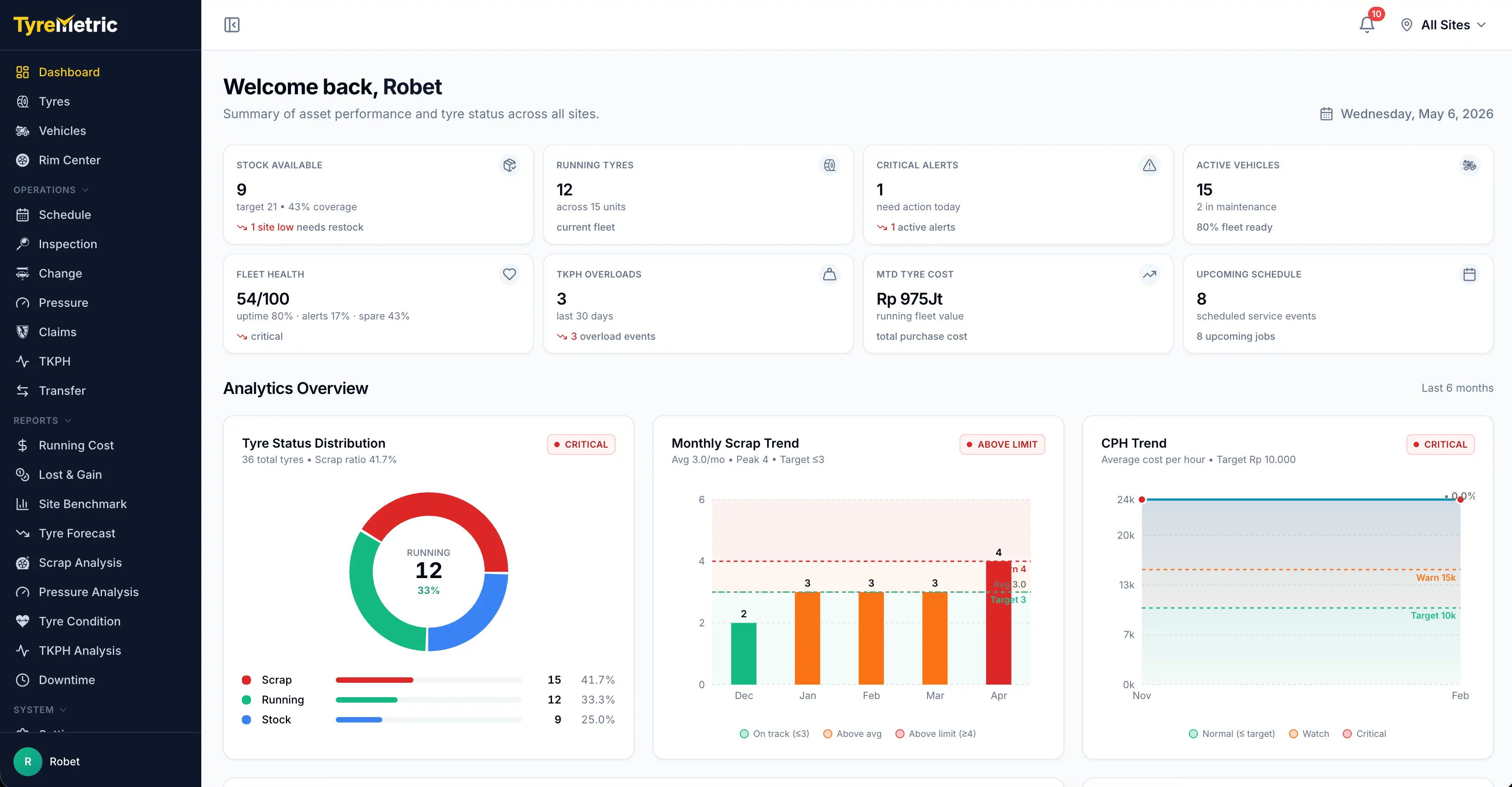The width and height of the screenshot is (1512, 787).
Task: Click the Active Vehicles truck icon
Action: 1469,166
